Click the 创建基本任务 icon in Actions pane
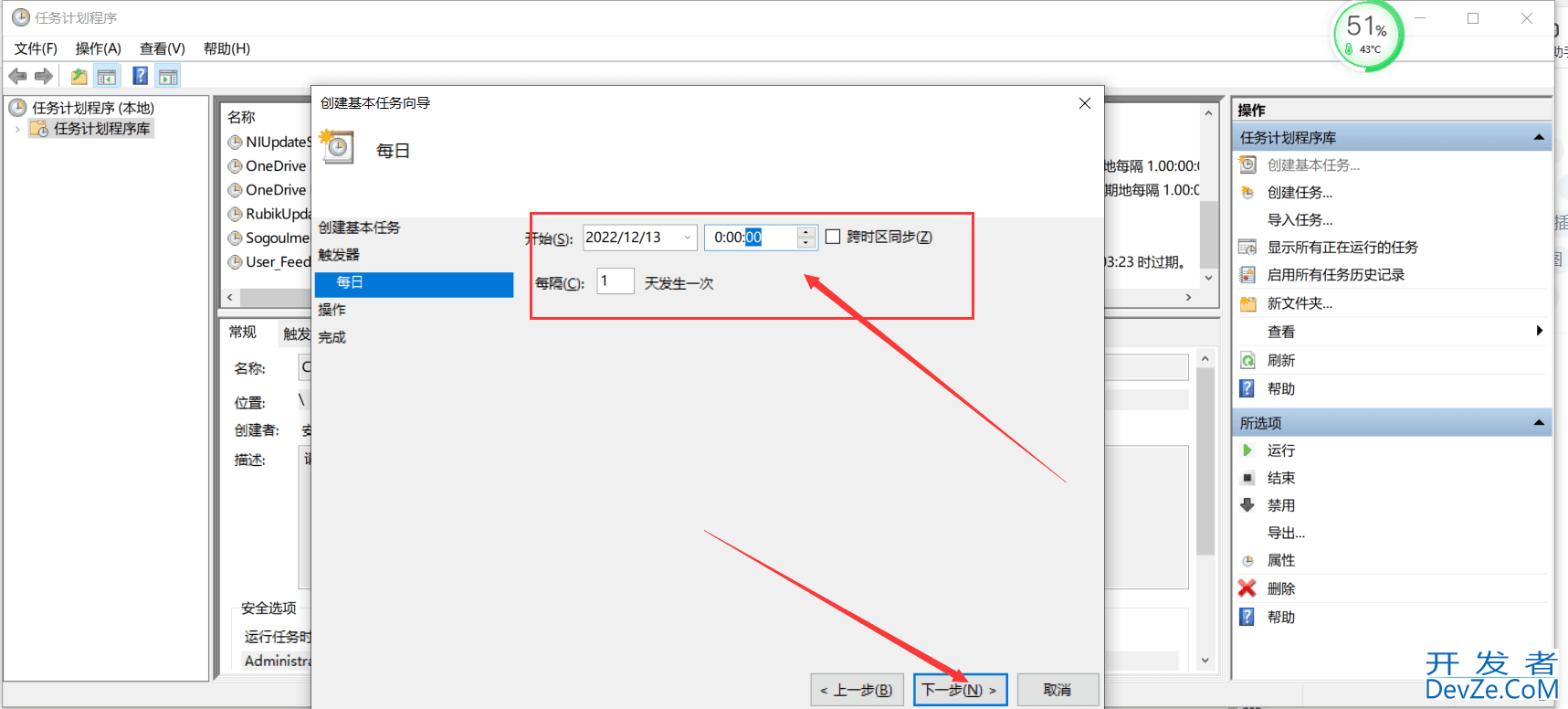This screenshot has height=709, width=1568. (1247, 164)
